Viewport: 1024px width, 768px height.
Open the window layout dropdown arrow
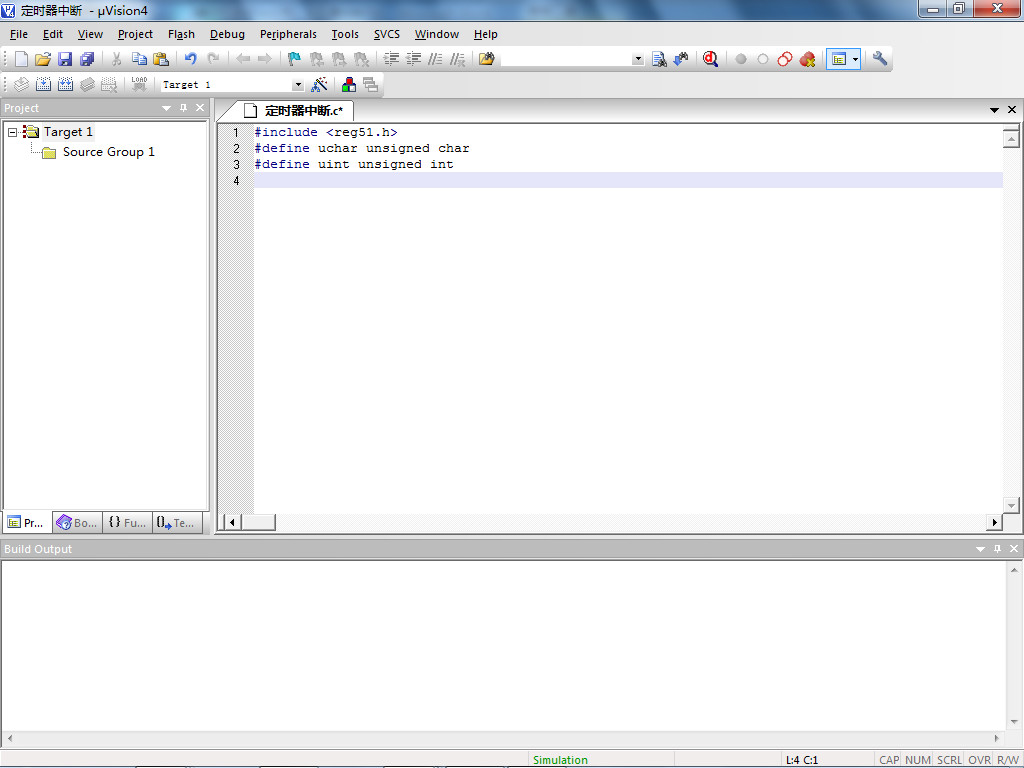pos(856,59)
